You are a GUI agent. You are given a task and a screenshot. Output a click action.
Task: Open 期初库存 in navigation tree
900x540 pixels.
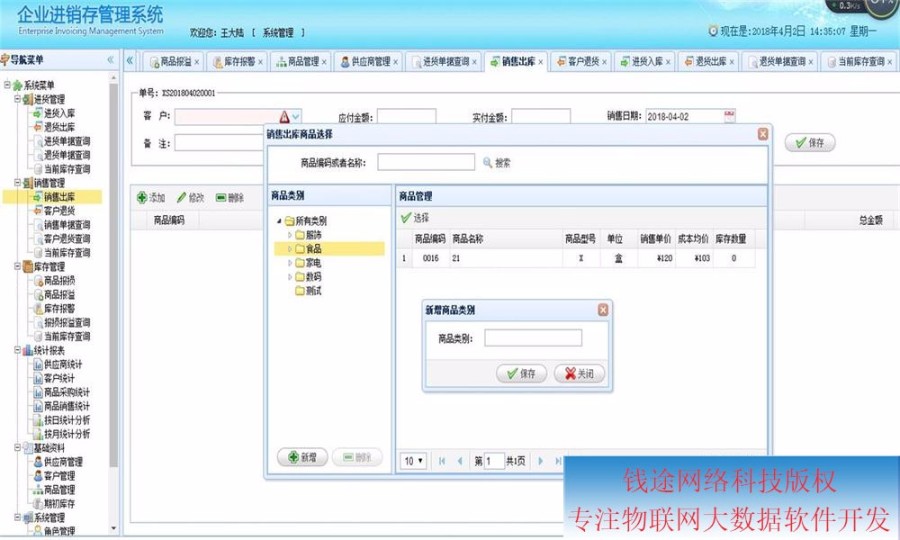point(59,503)
